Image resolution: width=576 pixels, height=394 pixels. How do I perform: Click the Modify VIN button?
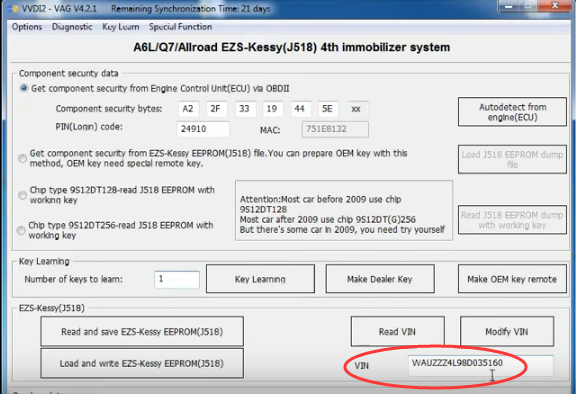tap(507, 332)
